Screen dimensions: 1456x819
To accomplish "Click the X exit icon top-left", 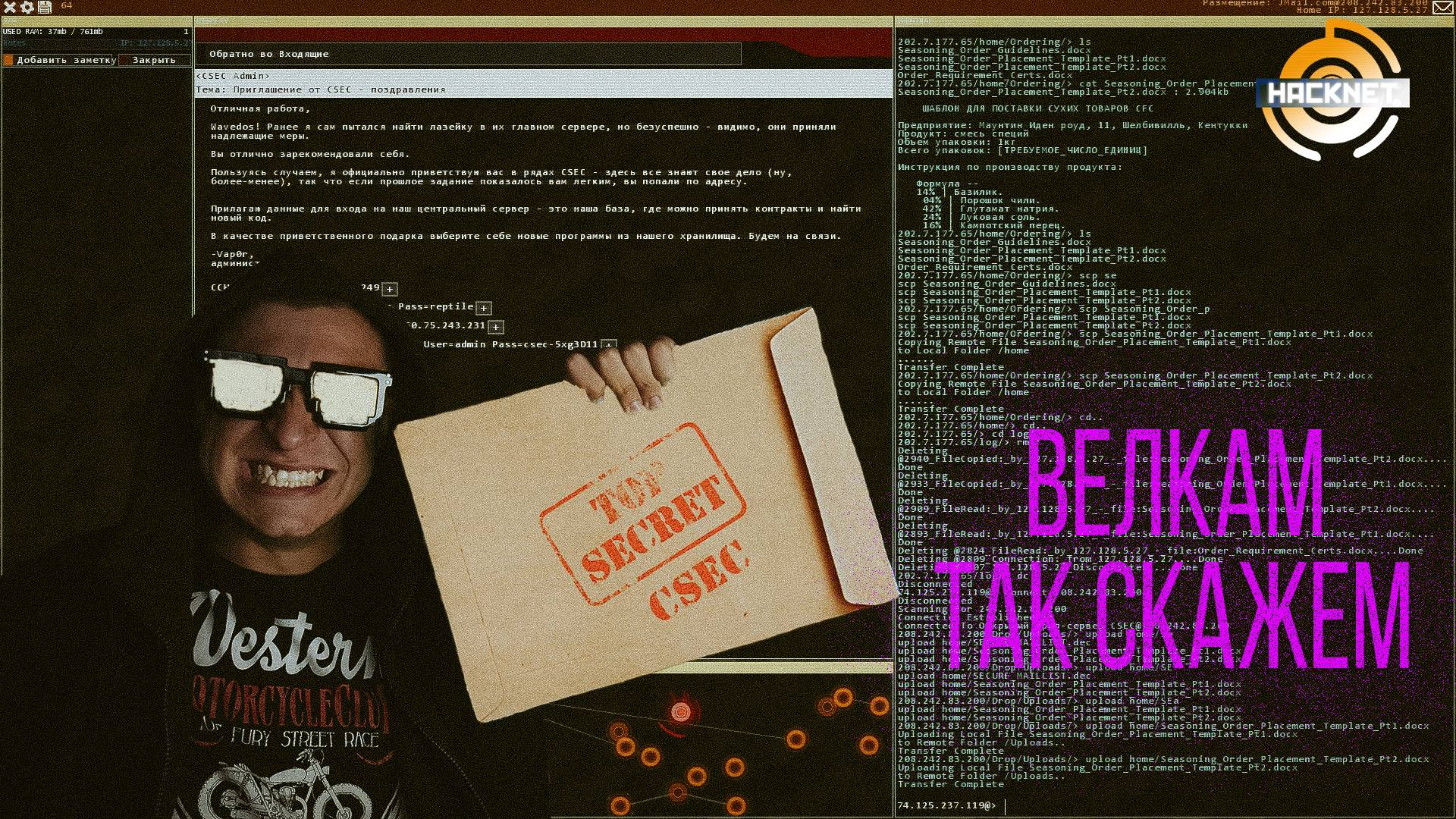I will click(9, 8).
